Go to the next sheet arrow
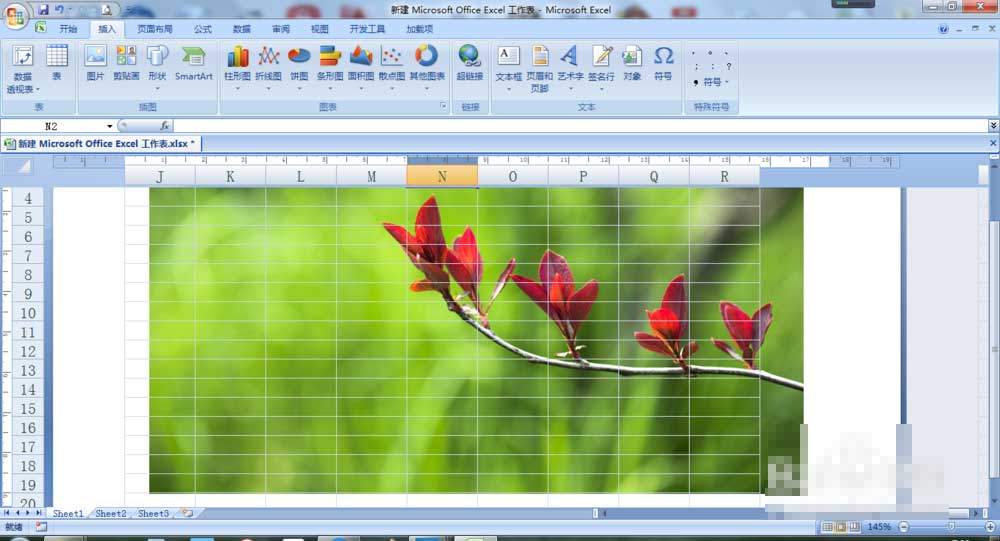This screenshot has width=1000, height=541. [x=28, y=513]
